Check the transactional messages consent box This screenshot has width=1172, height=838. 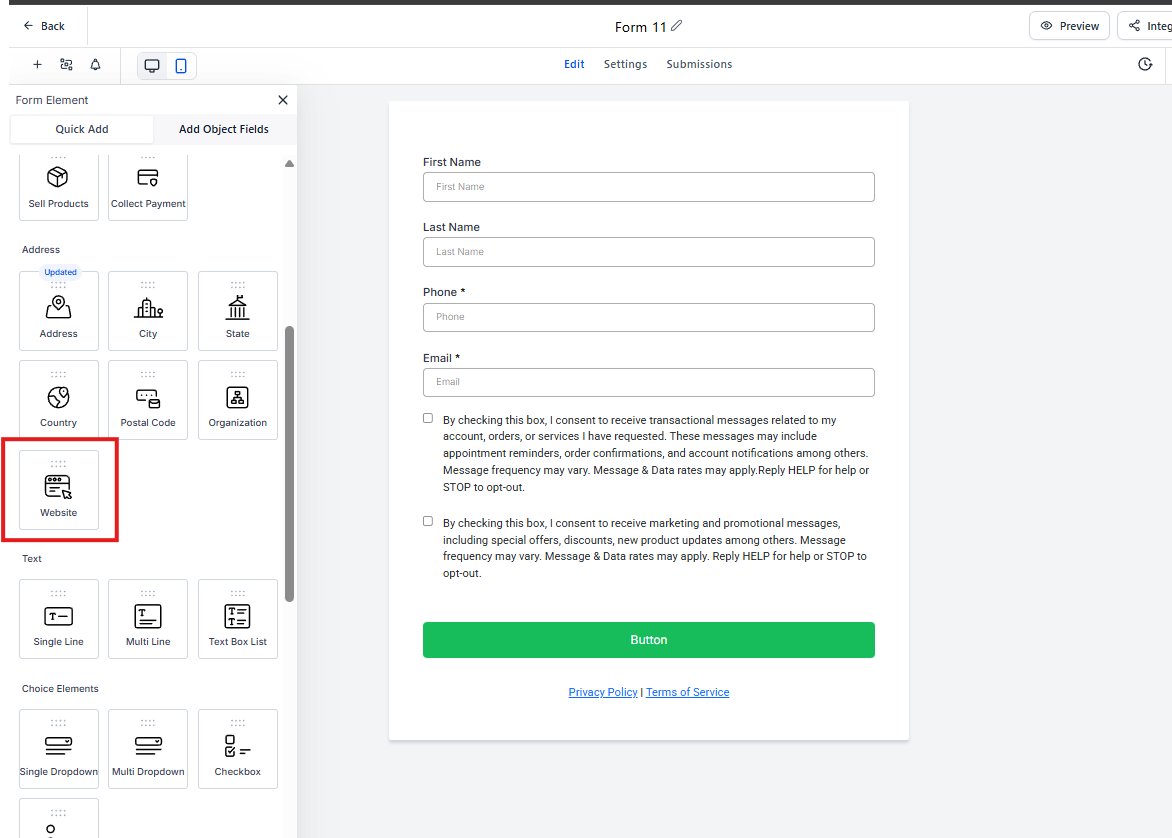coord(428,418)
